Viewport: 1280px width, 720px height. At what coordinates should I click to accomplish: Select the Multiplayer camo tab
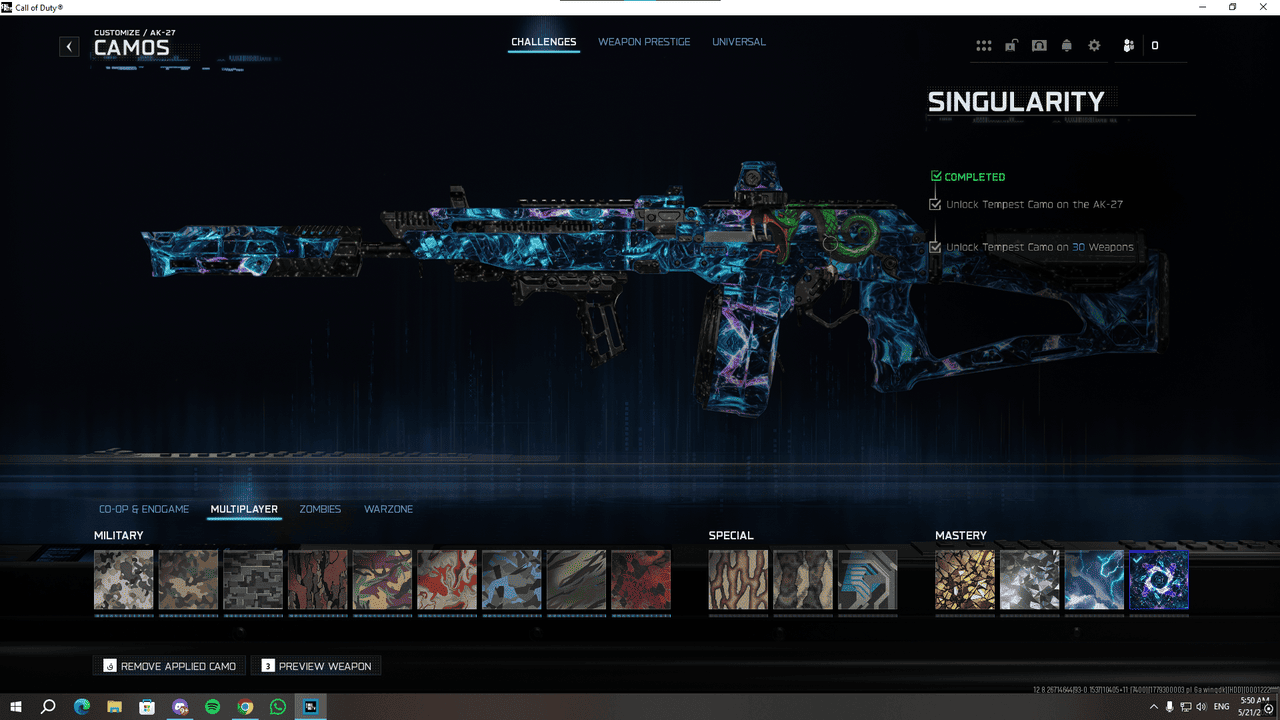coord(244,509)
